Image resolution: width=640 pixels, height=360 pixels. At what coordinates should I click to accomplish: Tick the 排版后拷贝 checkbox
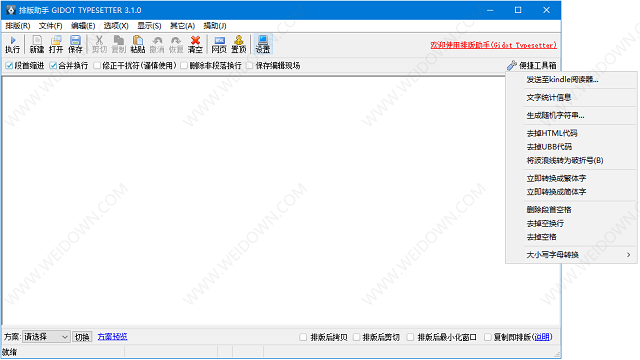tap(303, 337)
